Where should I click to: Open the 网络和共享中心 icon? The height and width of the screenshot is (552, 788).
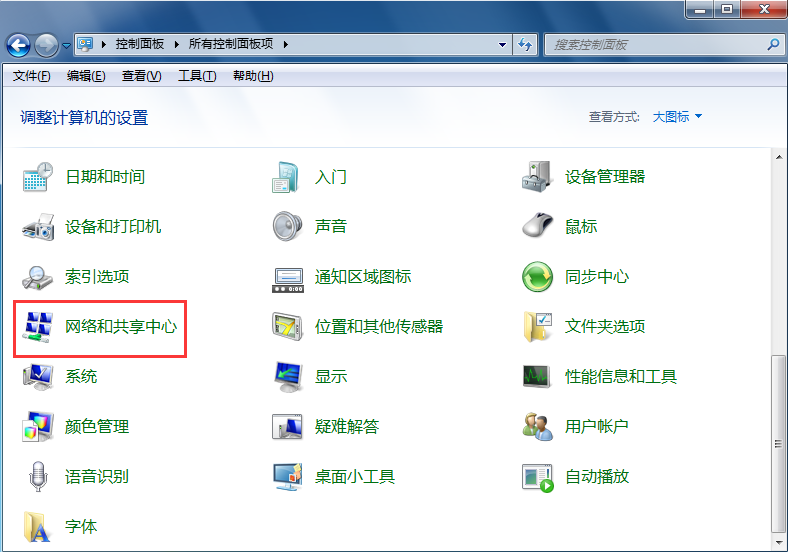coord(38,327)
